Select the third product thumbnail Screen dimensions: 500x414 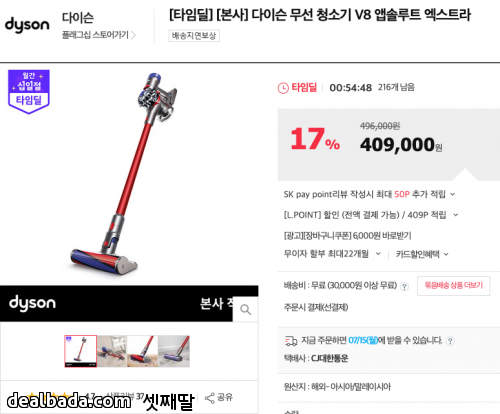point(142,351)
